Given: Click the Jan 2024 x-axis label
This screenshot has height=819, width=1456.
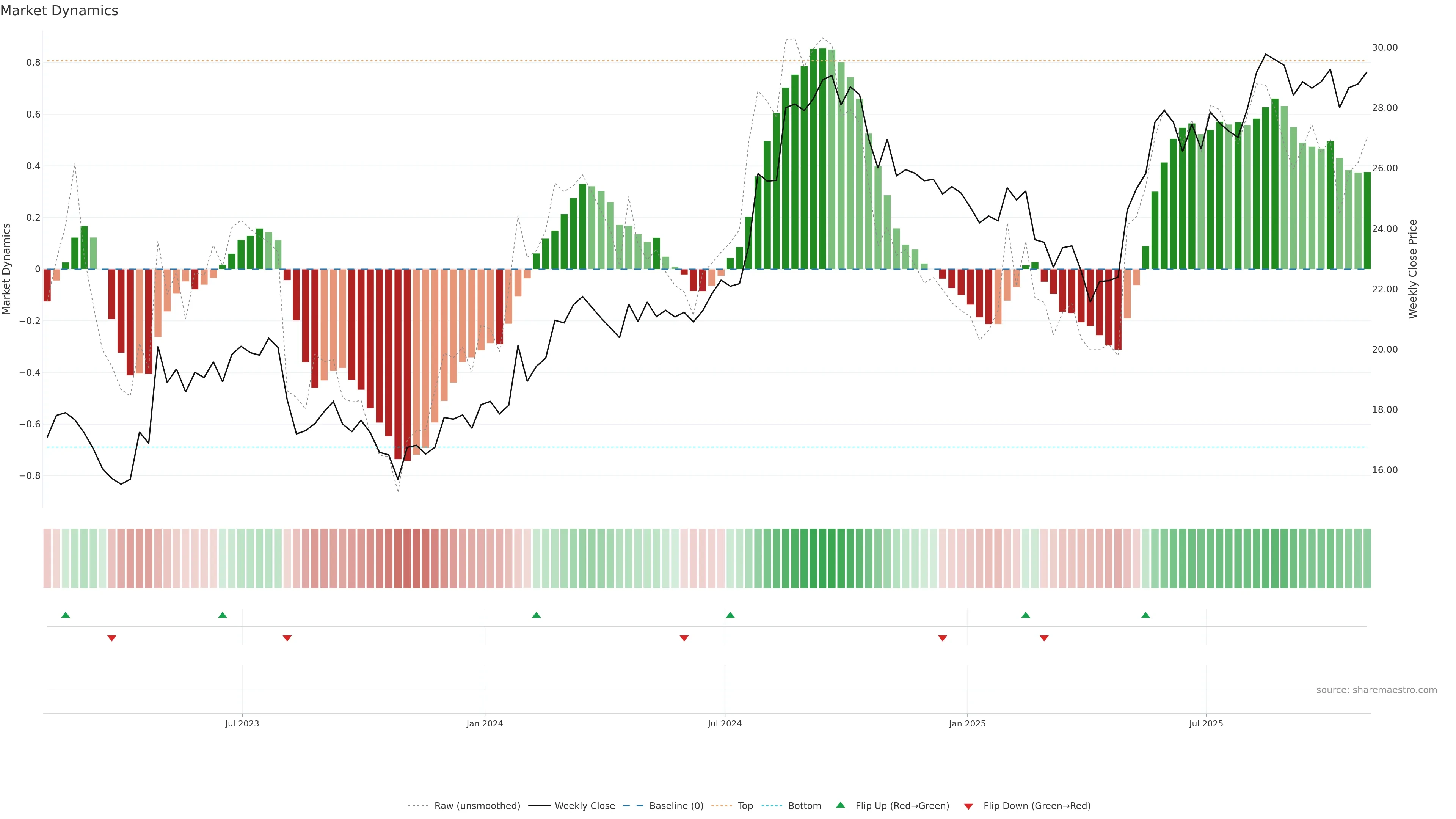Looking at the screenshot, I should click(485, 723).
